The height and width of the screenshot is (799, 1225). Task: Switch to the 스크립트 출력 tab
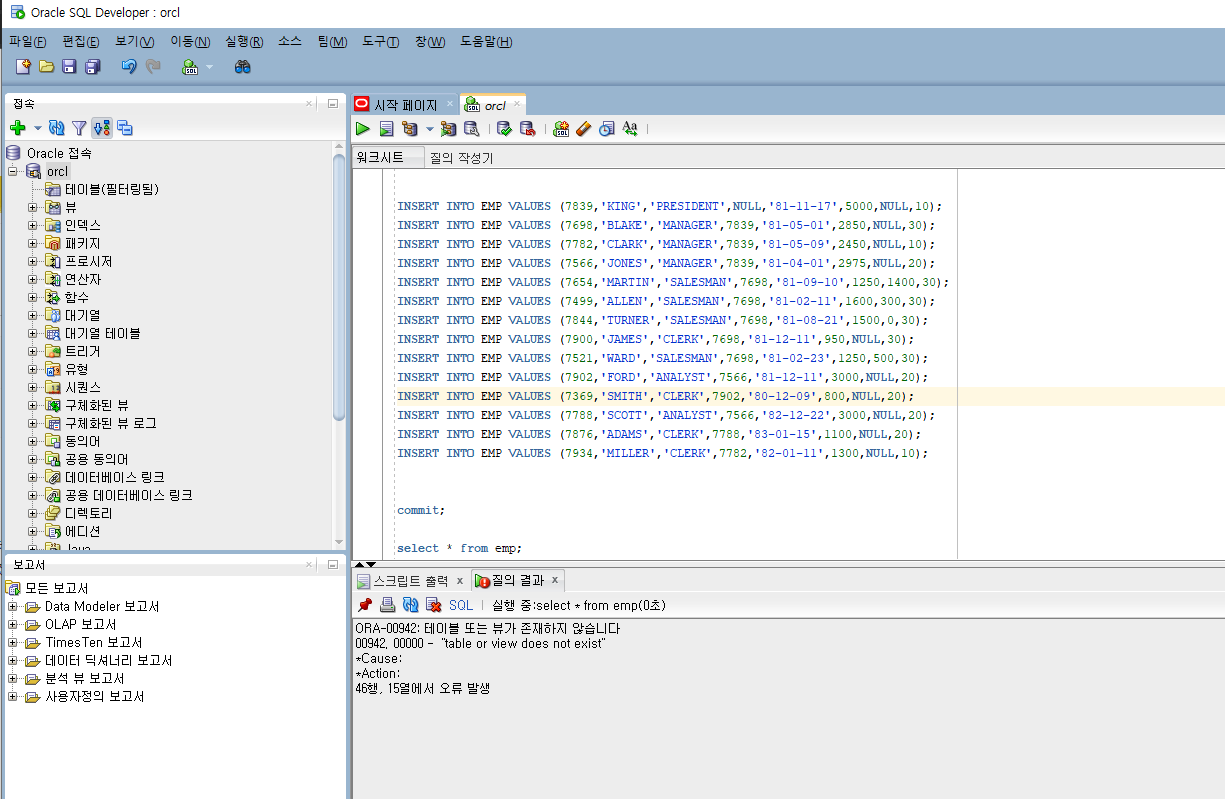(410, 581)
